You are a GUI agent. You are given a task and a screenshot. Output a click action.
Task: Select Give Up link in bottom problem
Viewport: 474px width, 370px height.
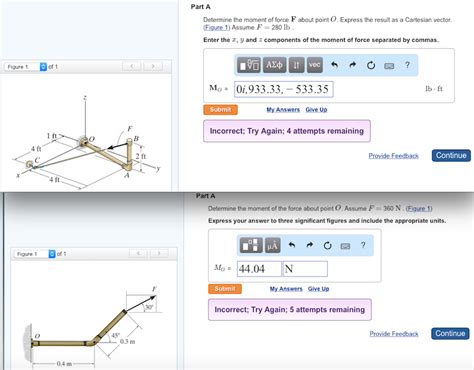click(x=318, y=289)
